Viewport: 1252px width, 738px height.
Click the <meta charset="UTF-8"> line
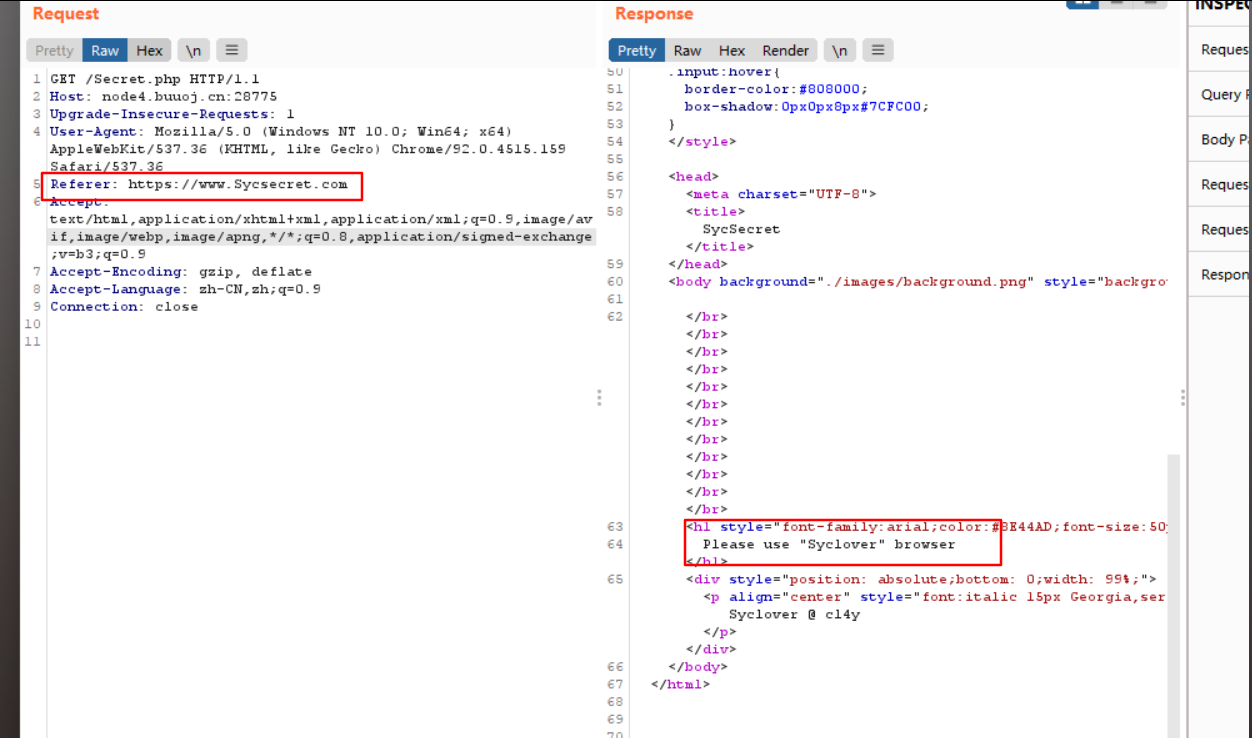pos(780,194)
